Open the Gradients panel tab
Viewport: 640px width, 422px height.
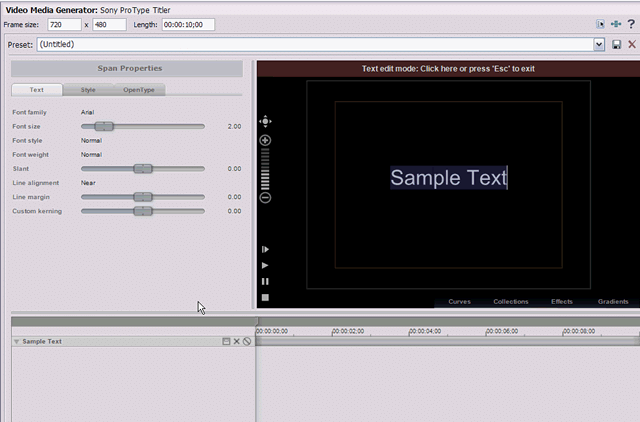click(613, 302)
